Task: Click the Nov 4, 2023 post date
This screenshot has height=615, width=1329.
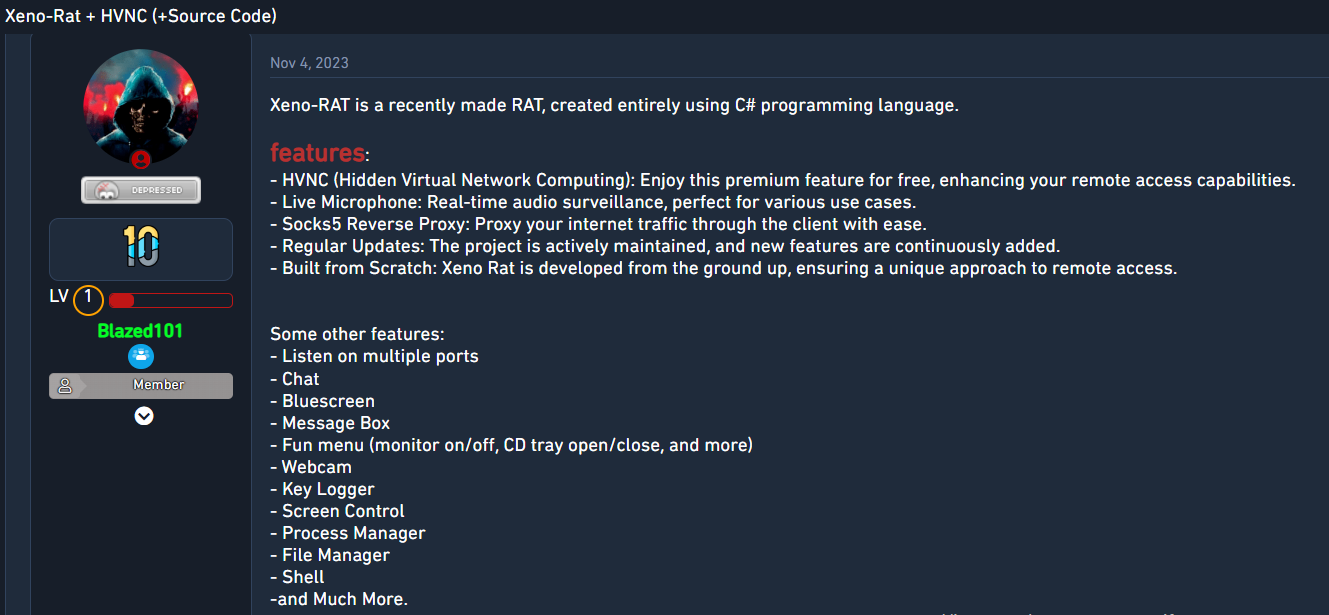Action: [309, 63]
